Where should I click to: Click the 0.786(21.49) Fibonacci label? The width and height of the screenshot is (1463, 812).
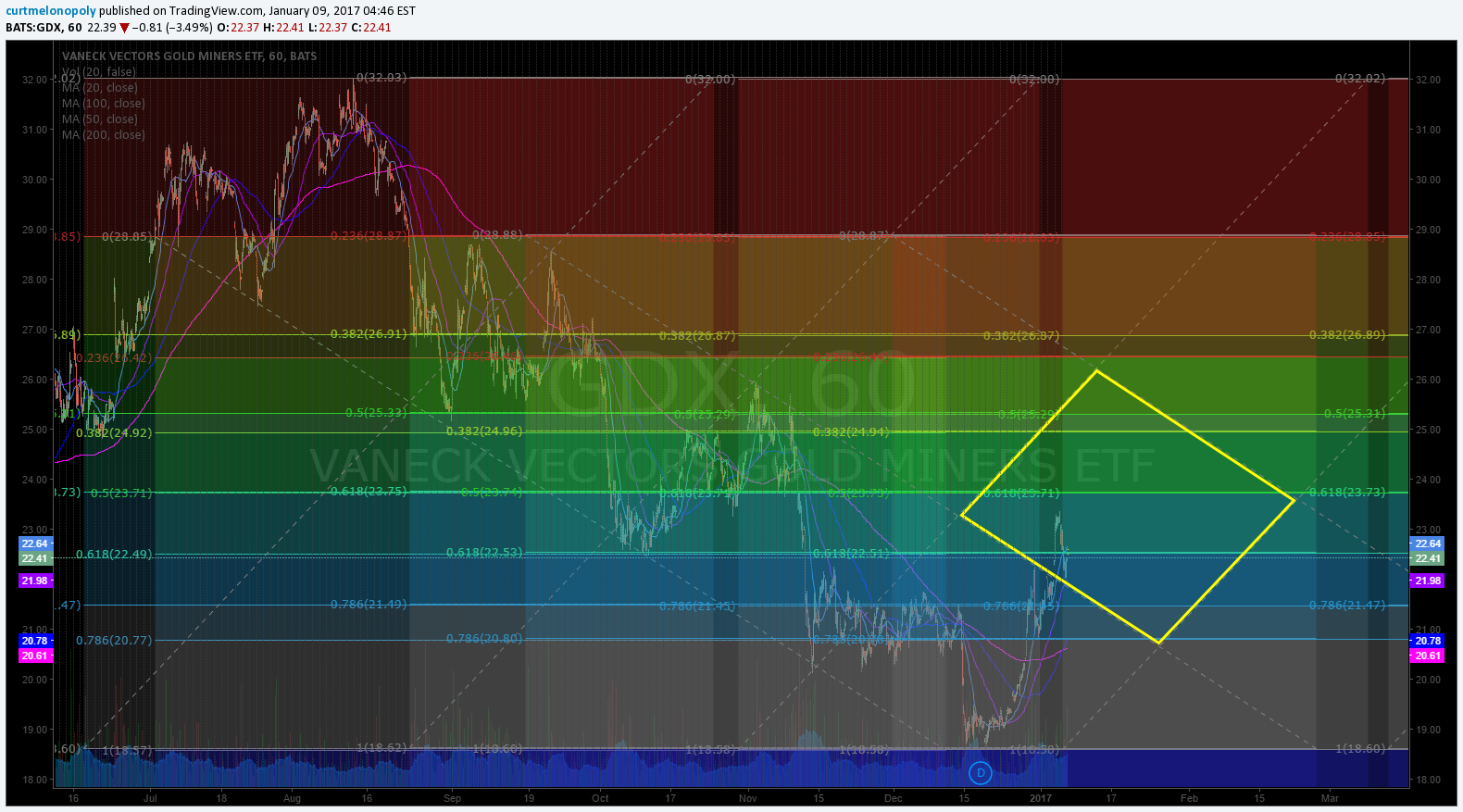click(x=369, y=604)
